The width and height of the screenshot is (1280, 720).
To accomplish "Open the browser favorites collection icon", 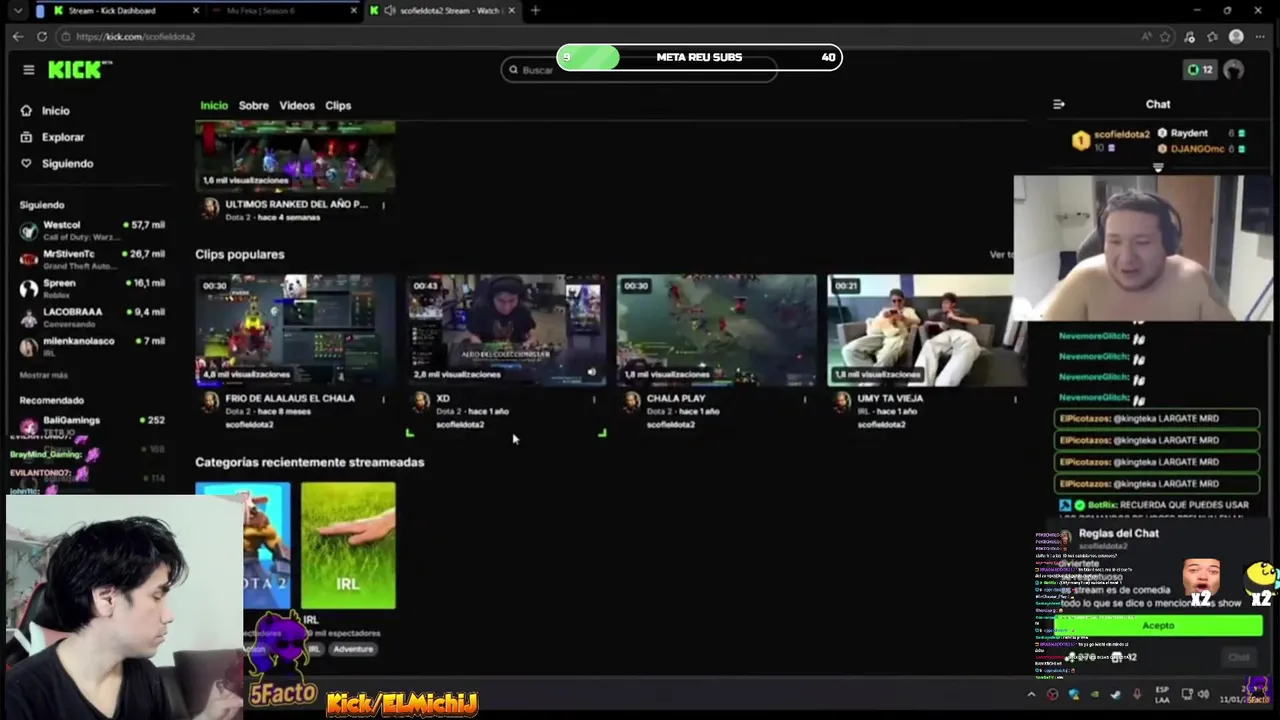I will click(1212, 36).
